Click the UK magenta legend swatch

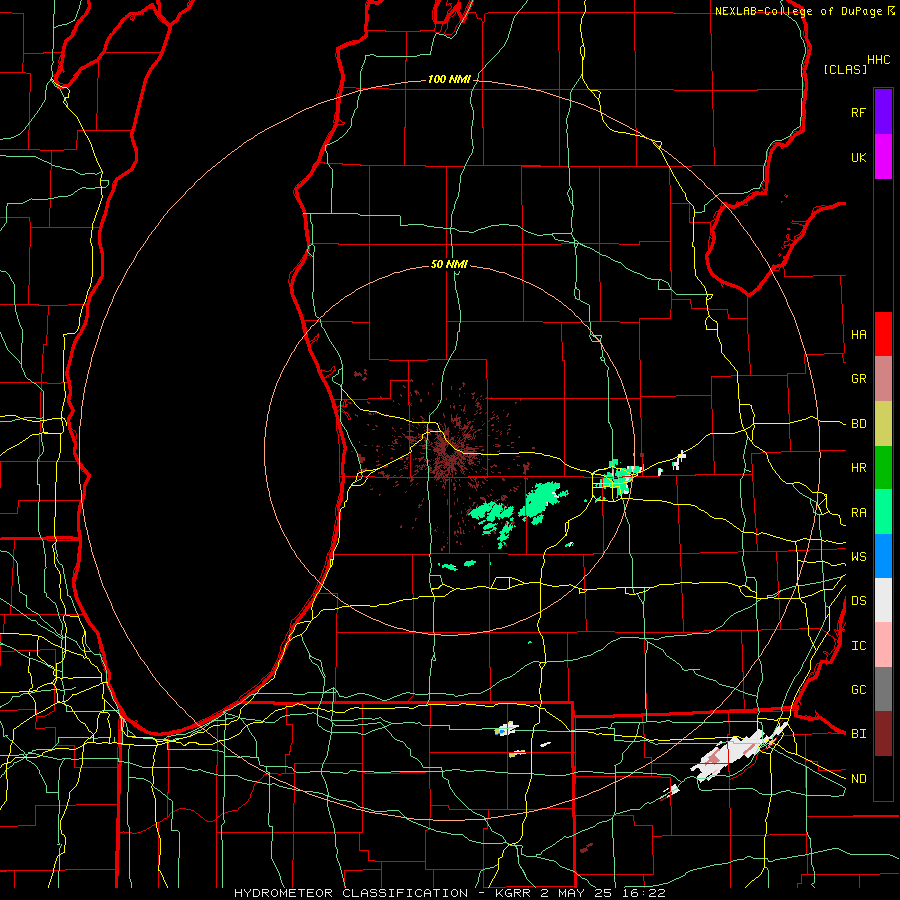(883, 157)
